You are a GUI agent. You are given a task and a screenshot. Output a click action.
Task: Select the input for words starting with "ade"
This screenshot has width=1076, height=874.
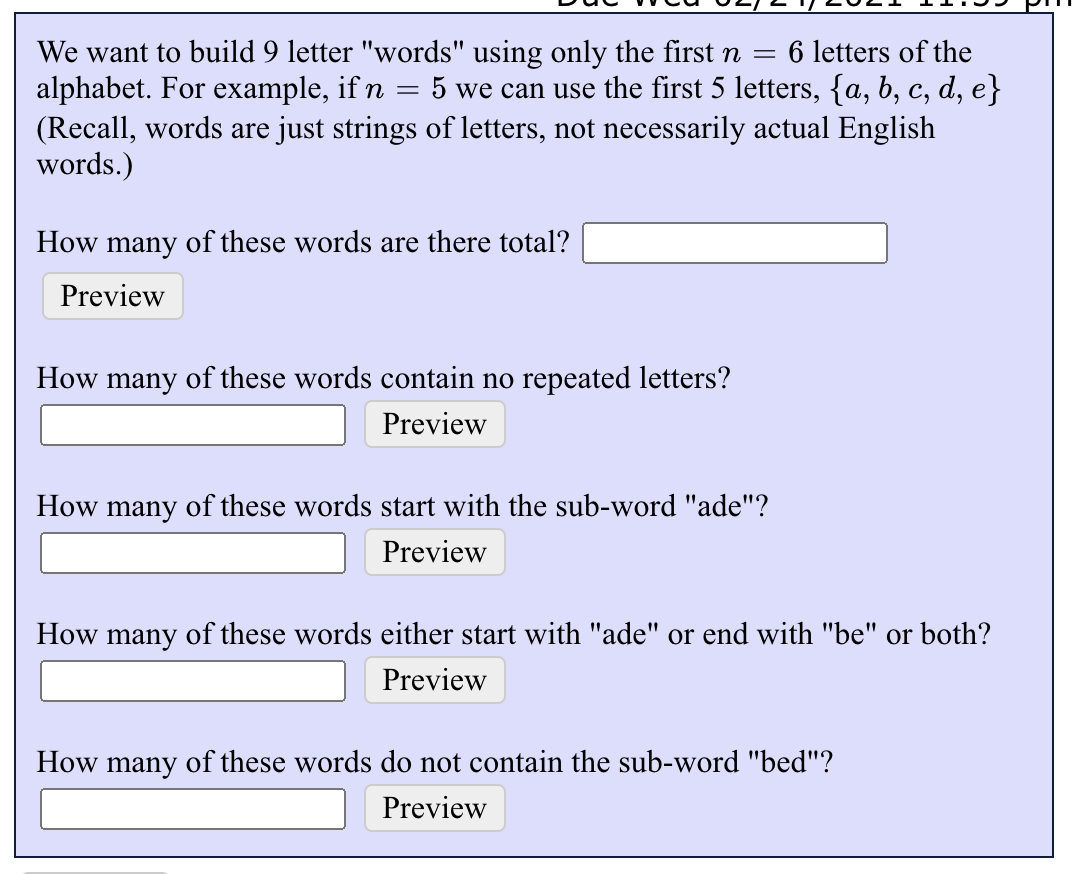[x=193, y=553]
